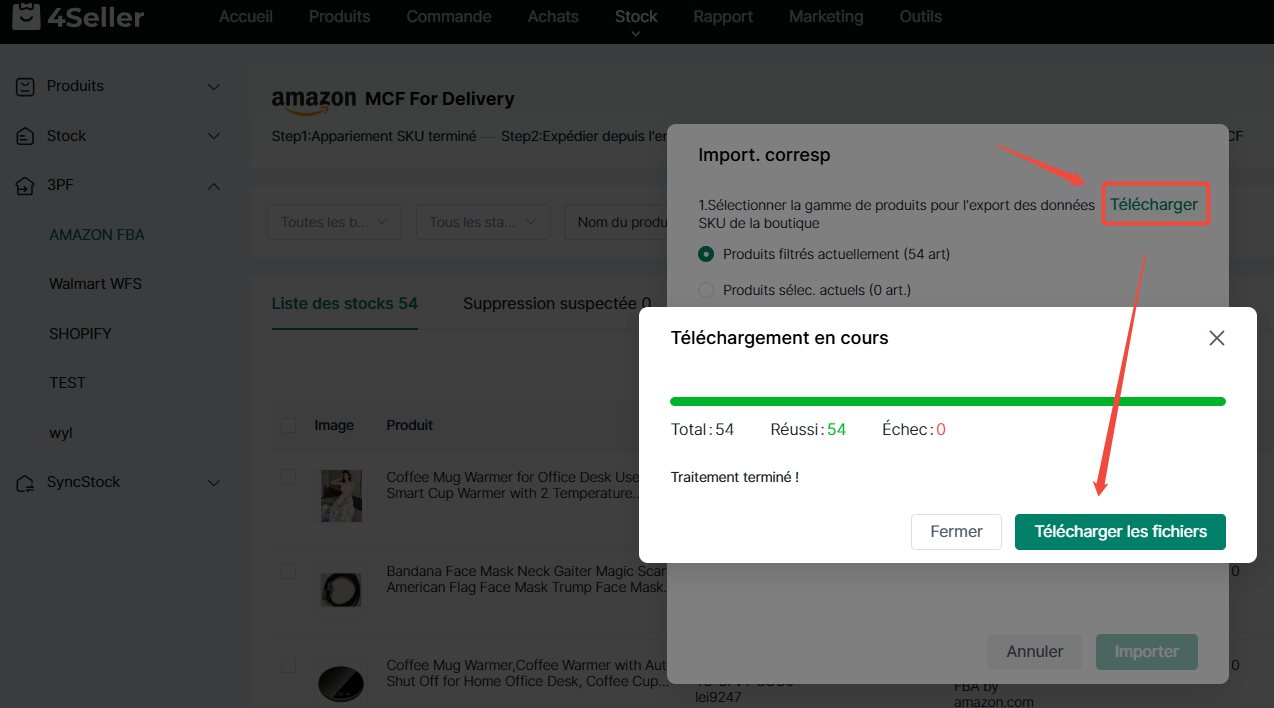Open the Toutes les boutiques filter dropdown
The image size is (1274, 708).
tap(334, 222)
